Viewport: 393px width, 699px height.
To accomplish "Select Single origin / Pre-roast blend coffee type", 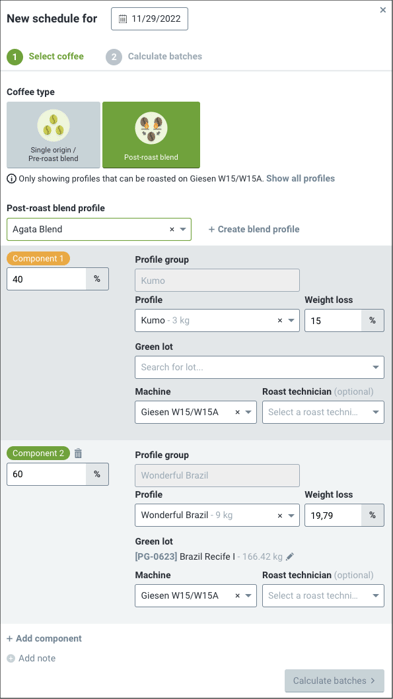I will 53,135.
